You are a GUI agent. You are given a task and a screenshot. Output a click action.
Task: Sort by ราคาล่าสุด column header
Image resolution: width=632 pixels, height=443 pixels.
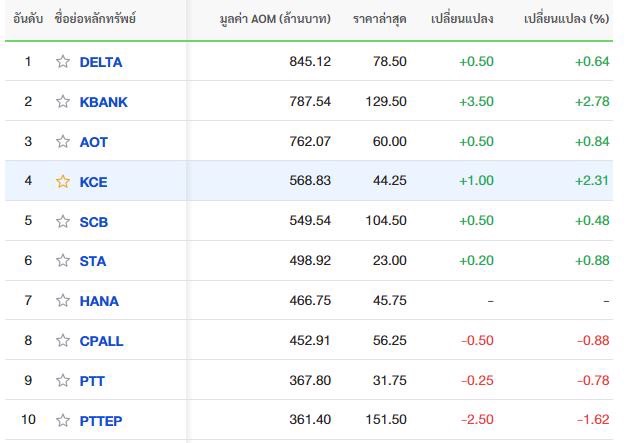(380, 19)
